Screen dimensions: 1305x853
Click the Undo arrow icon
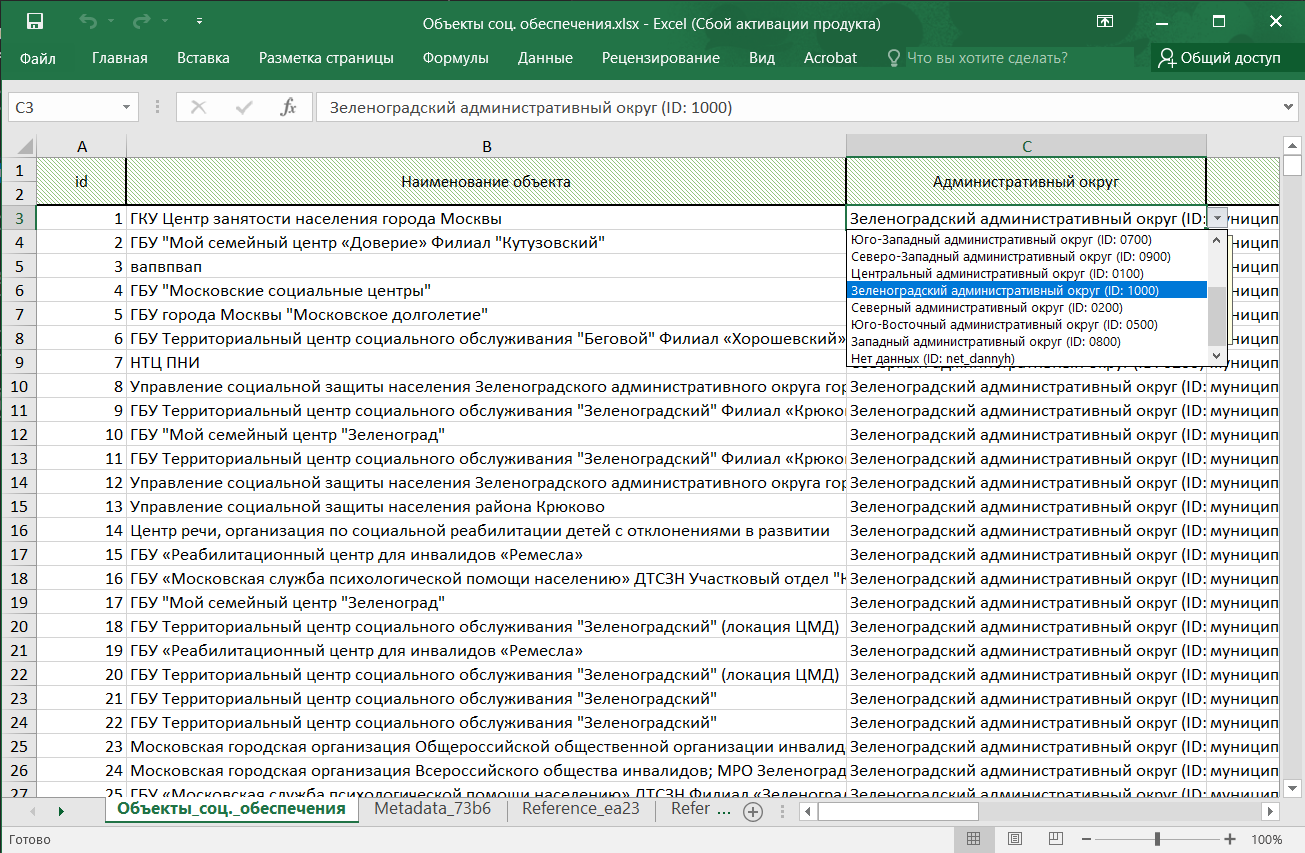coord(87,21)
